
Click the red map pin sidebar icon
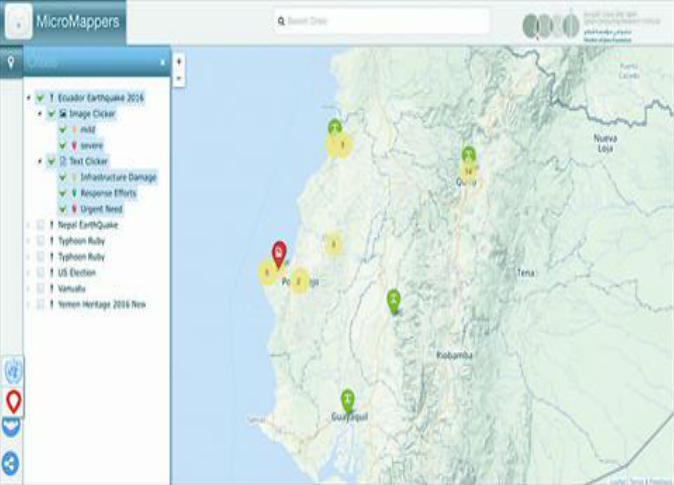[x=13, y=402]
